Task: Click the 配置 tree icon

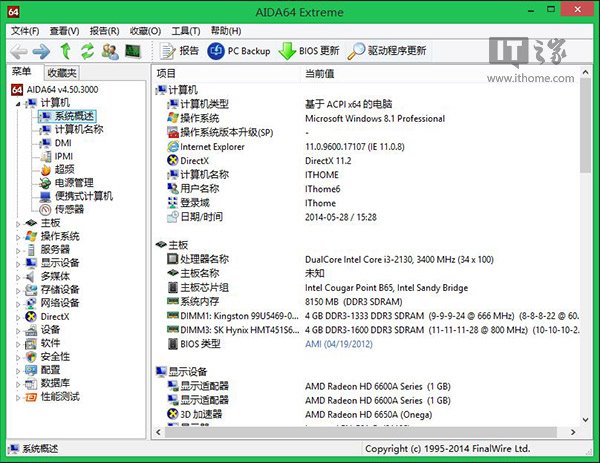Action: pyautogui.click(x=31, y=370)
